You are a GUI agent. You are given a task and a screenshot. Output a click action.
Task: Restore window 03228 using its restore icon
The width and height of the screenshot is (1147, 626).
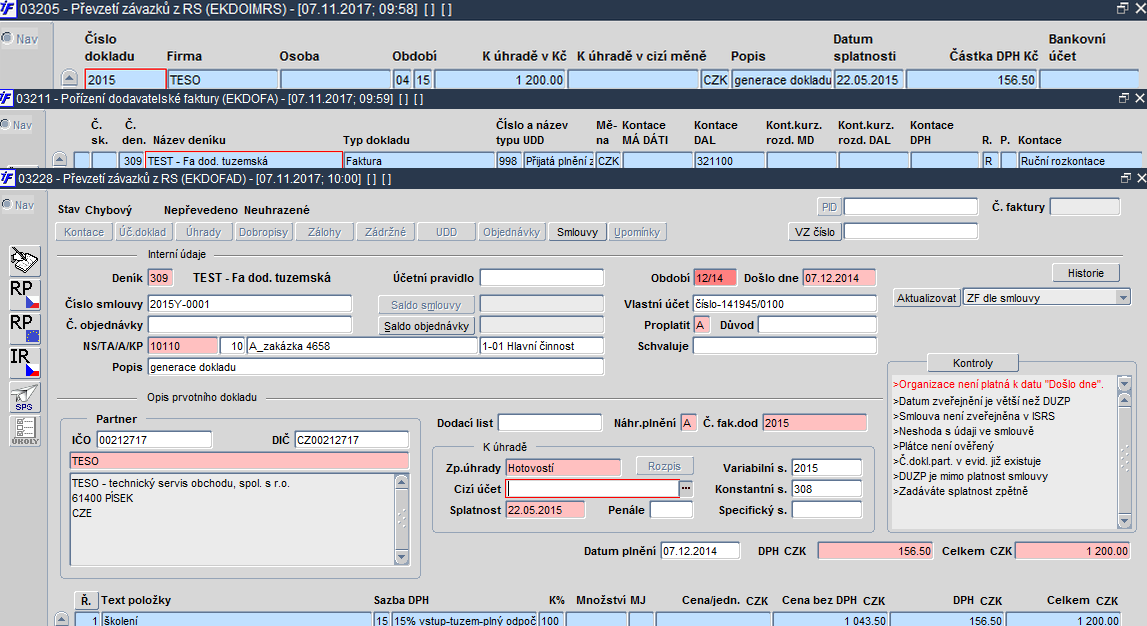click(x=1125, y=178)
